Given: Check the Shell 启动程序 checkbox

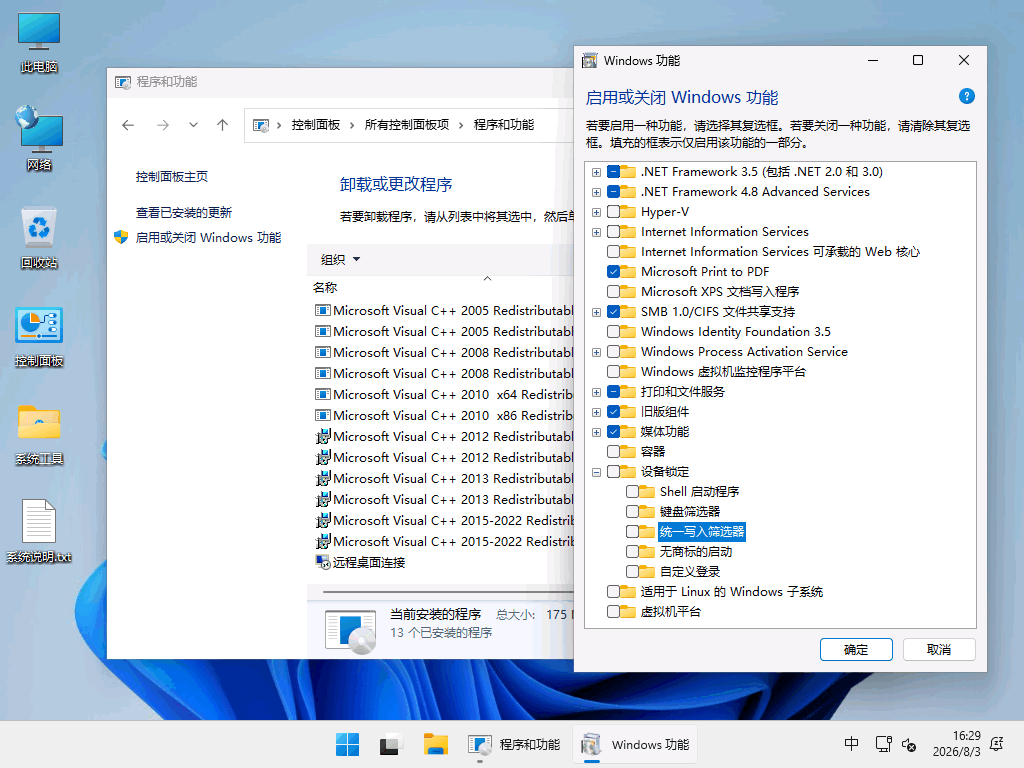Looking at the screenshot, I should [x=632, y=492].
